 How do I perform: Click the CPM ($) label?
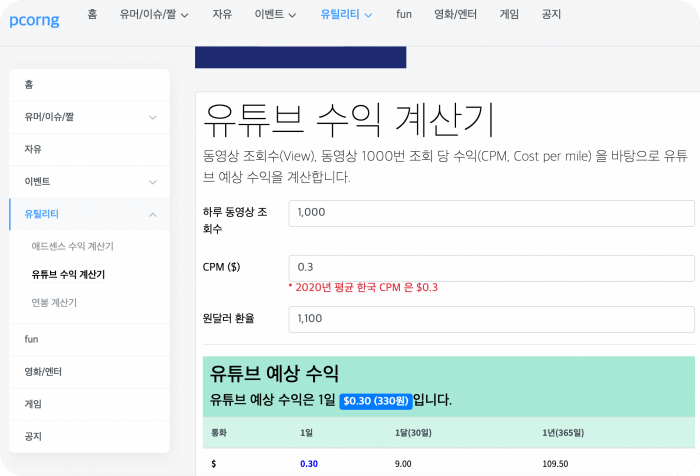(221, 267)
